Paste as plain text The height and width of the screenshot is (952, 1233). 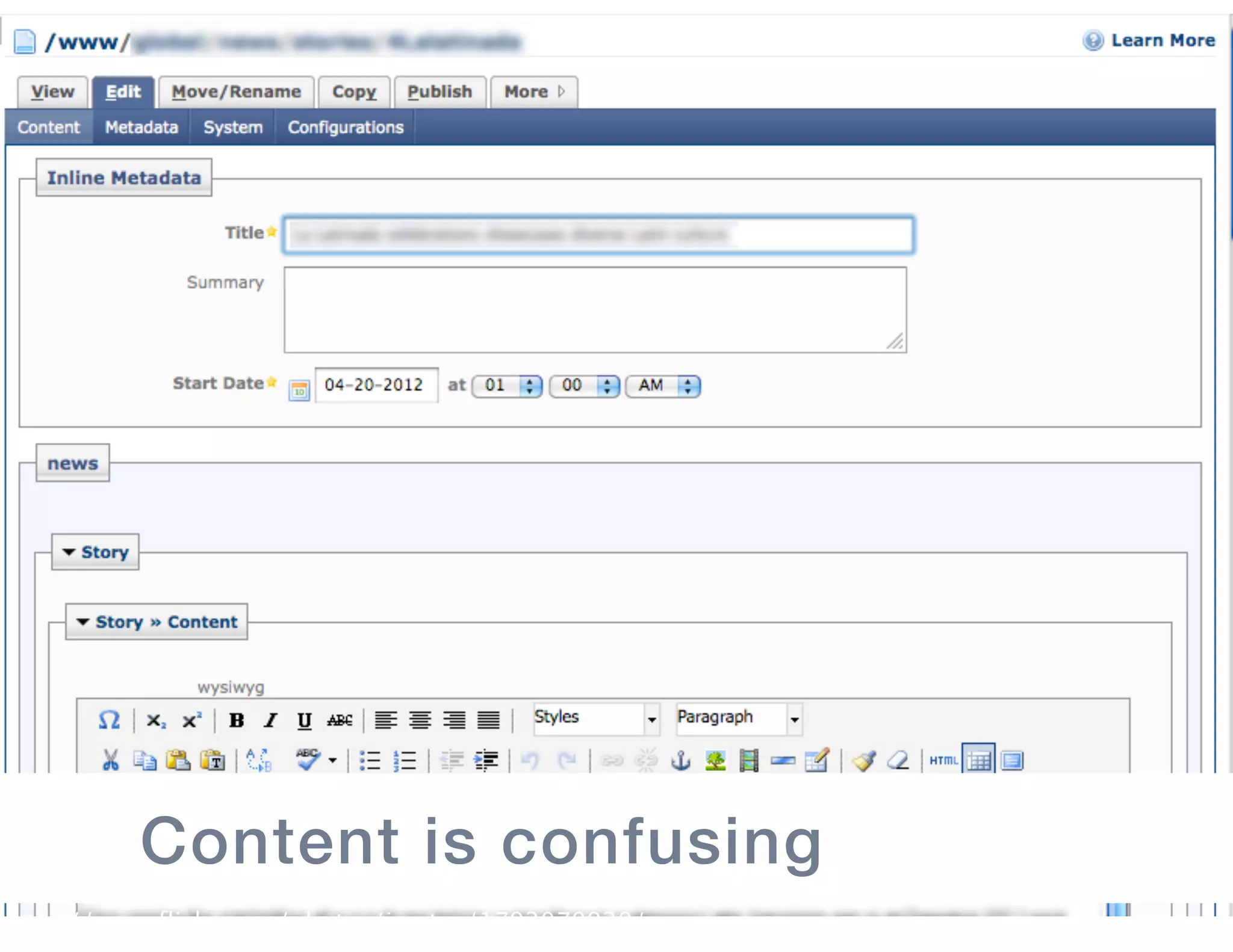pyautogui.click(x=213, y=761)
